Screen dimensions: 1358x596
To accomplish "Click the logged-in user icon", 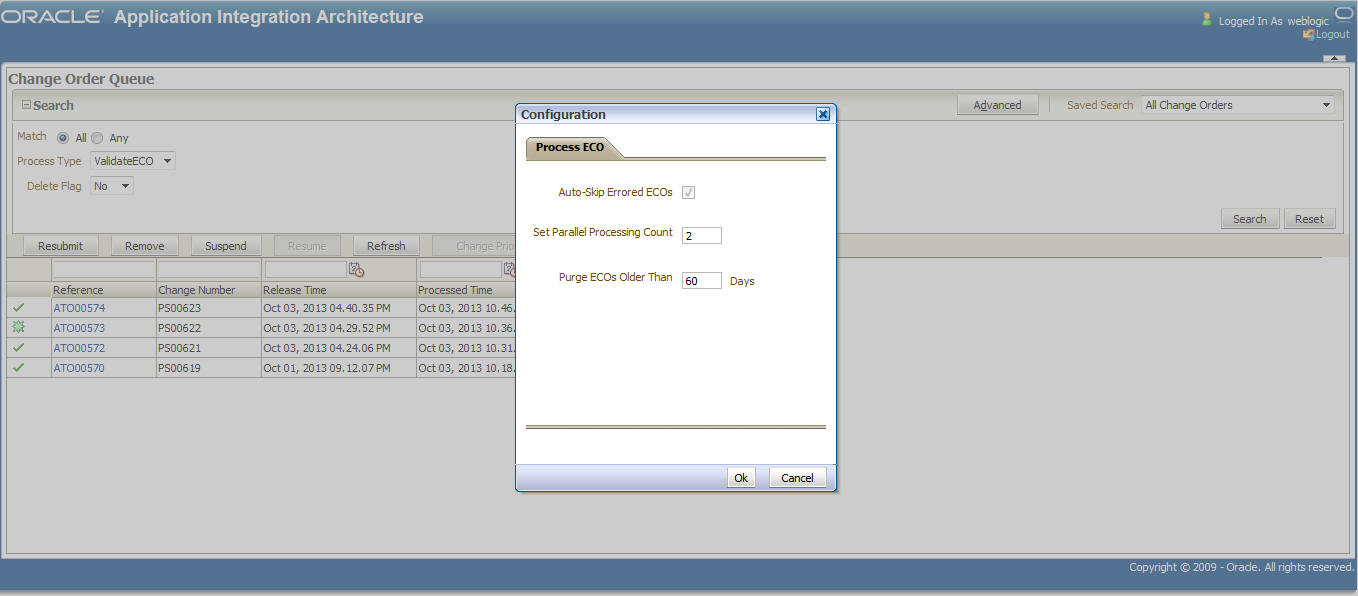I will [1207, 19].
